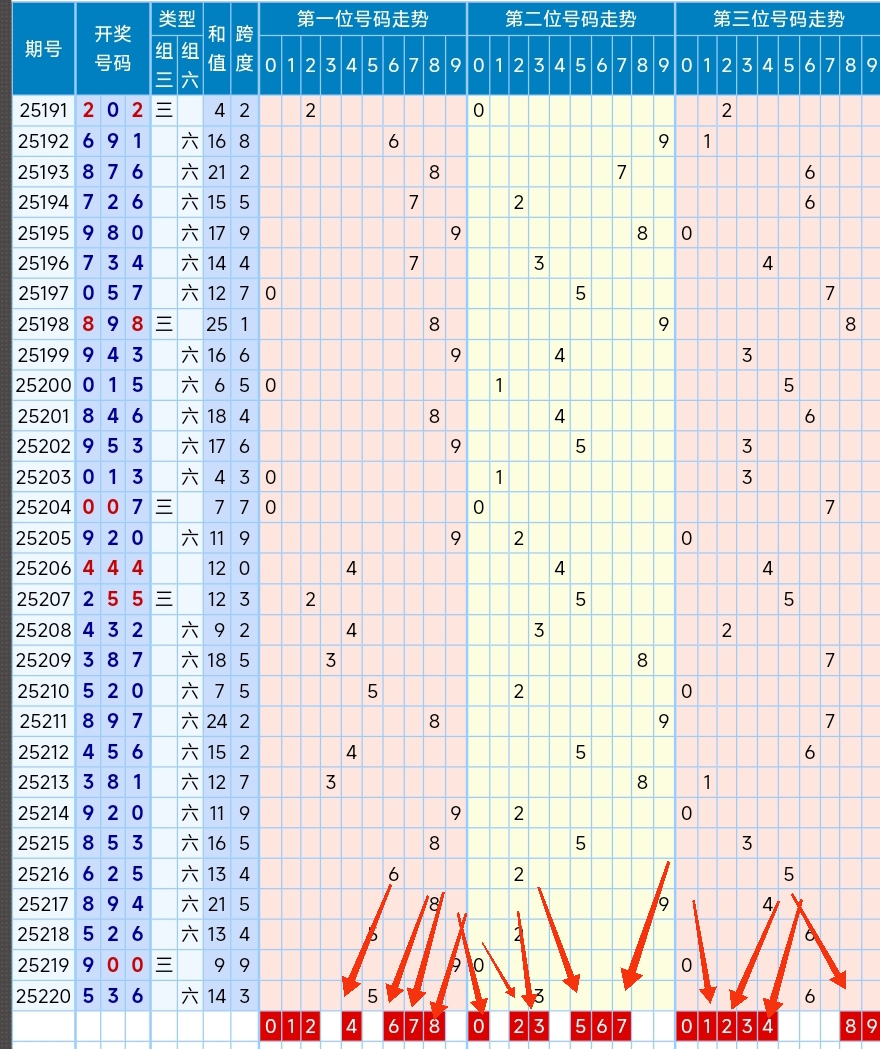Click the 期号 column header
The height and width of the screenshot is (1049, 880).
[43, 48]
